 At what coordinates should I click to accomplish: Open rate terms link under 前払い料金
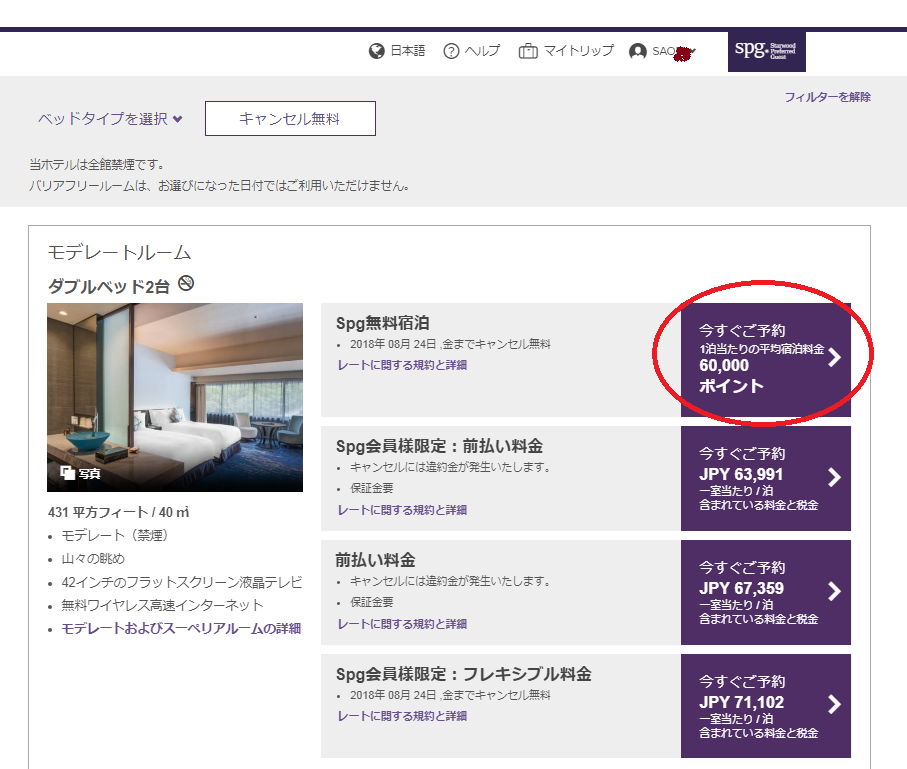(402, 624)
